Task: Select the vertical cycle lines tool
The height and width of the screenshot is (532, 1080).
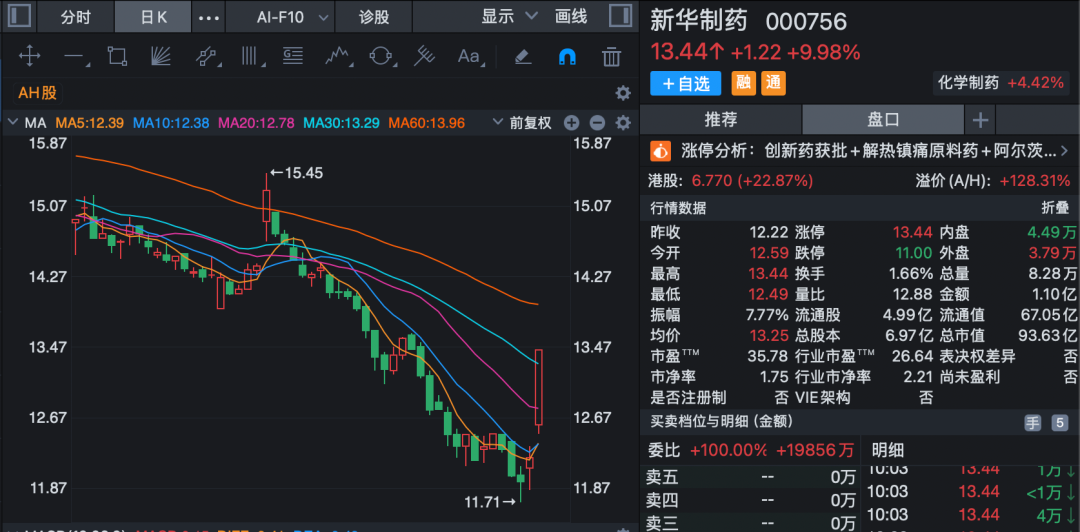Action: click(x=252, y=56)
